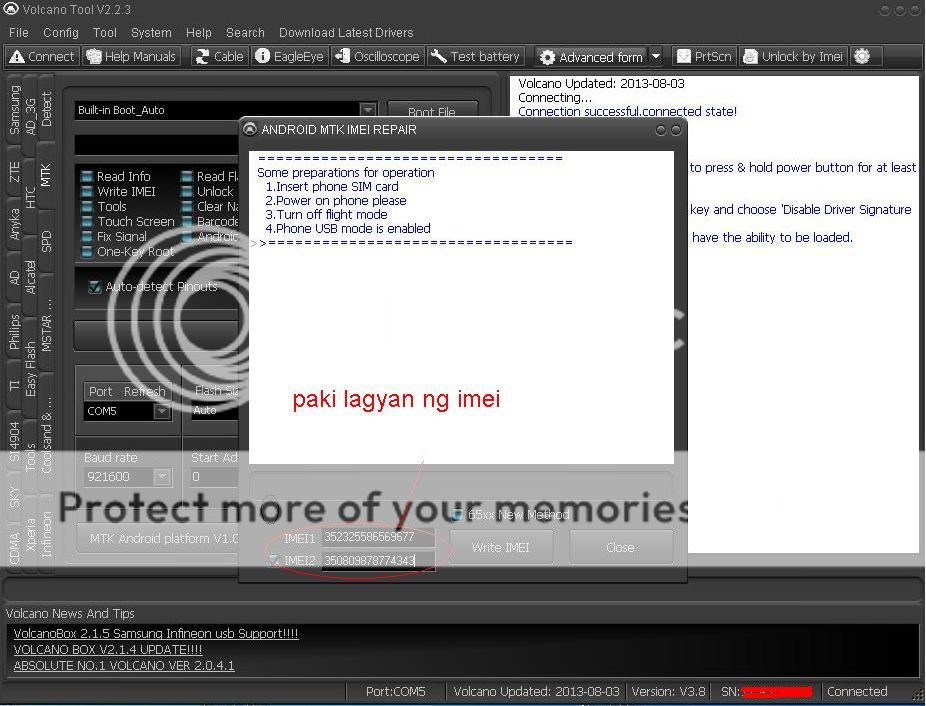The width and height of the screenshot is (926, 706).
Task: Select the Read Info radio option
Action: coord(88,177)
